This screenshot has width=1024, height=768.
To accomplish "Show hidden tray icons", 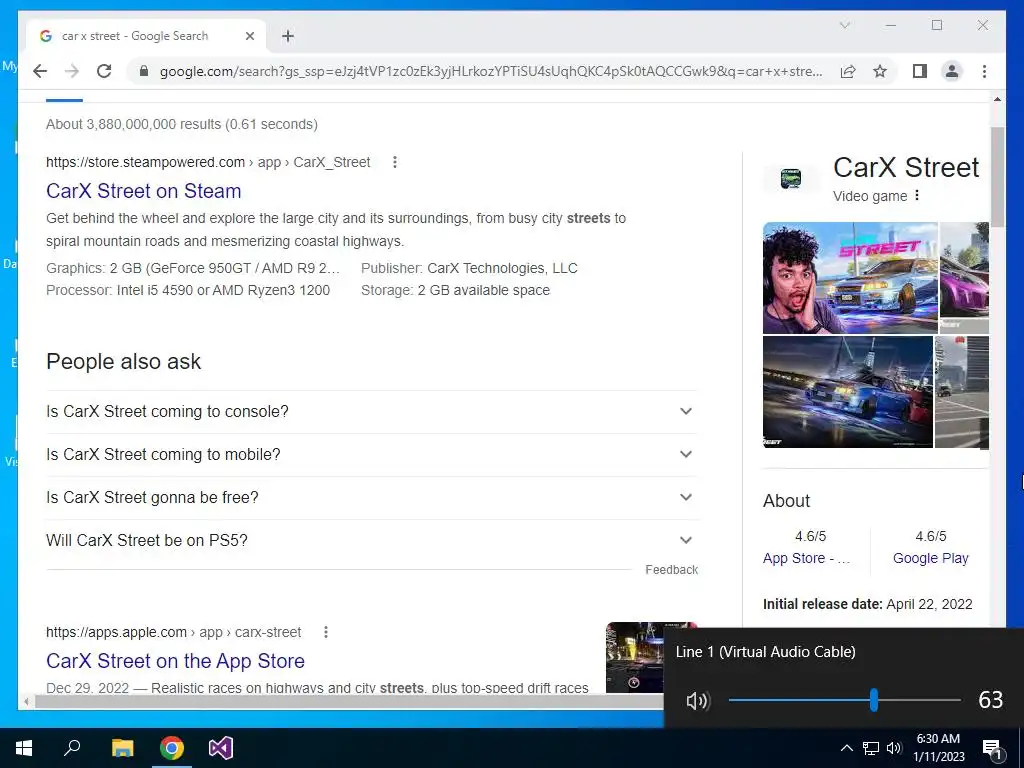I will pos(846,748).
